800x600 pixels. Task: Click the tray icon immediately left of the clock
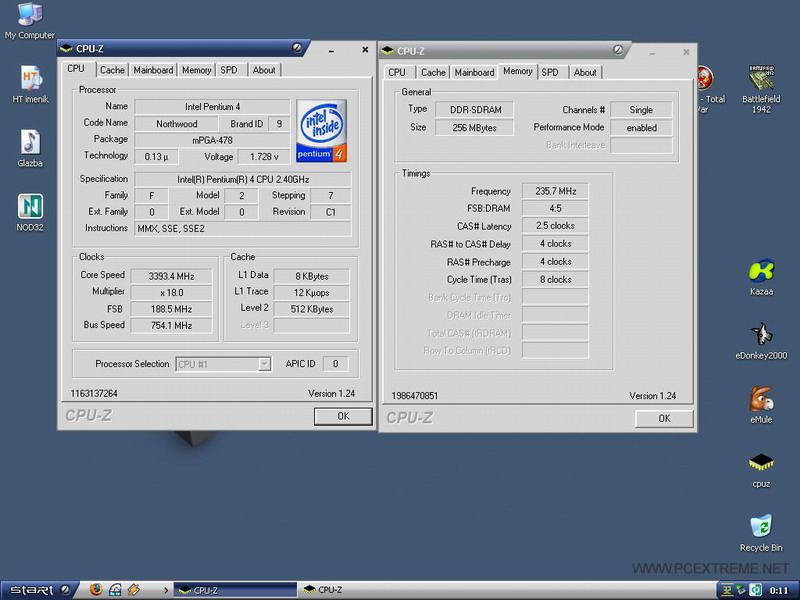(756, 590)
